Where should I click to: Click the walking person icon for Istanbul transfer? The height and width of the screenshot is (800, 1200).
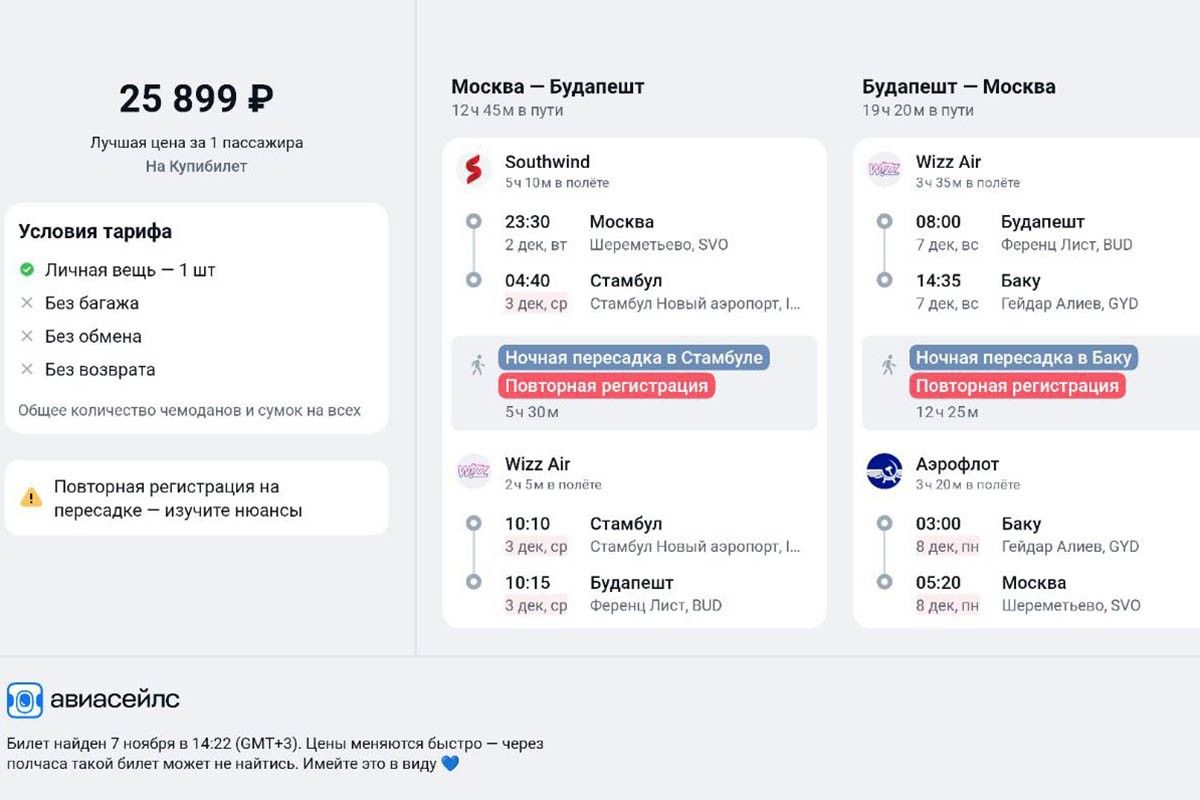click(477, 365)
